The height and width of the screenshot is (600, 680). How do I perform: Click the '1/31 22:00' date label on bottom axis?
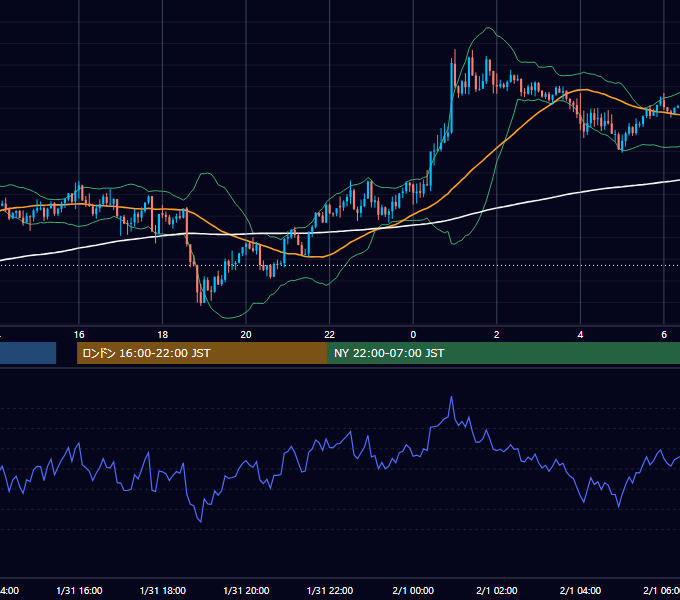tap(330, 590)
